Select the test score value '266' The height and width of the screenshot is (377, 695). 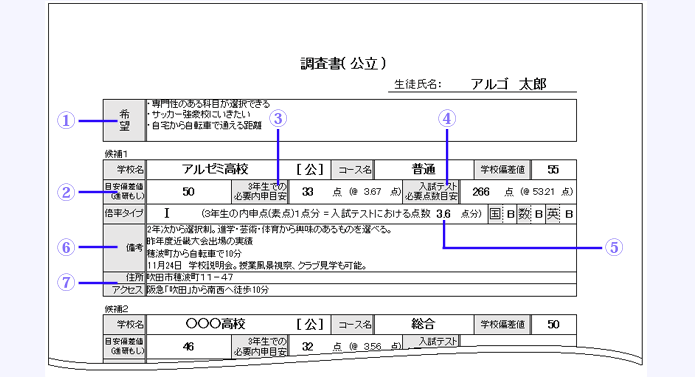click(480, 191)
